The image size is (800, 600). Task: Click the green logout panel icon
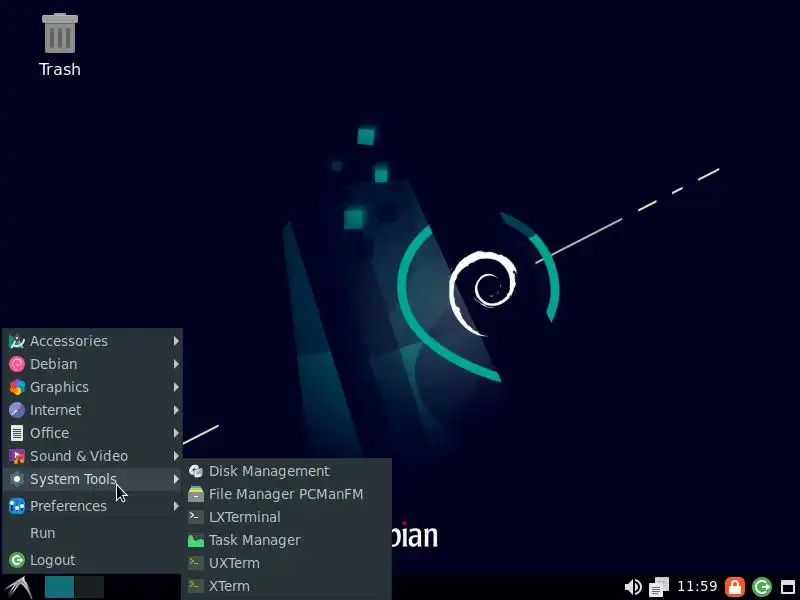pos(761,587)
